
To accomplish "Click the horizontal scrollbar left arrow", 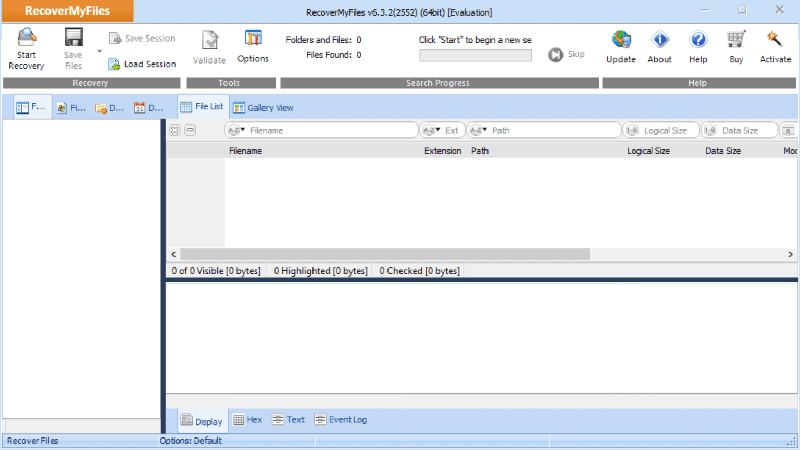I will [173, 254].
